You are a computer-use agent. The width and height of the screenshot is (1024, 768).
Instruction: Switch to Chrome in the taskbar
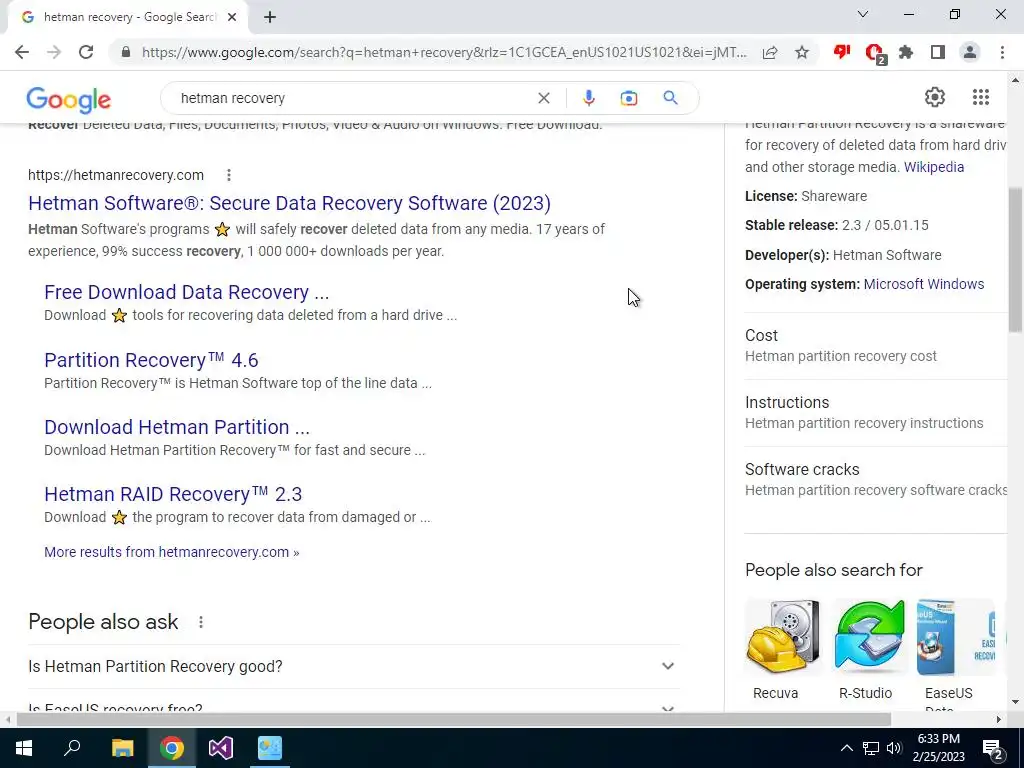tap(171, 748)
